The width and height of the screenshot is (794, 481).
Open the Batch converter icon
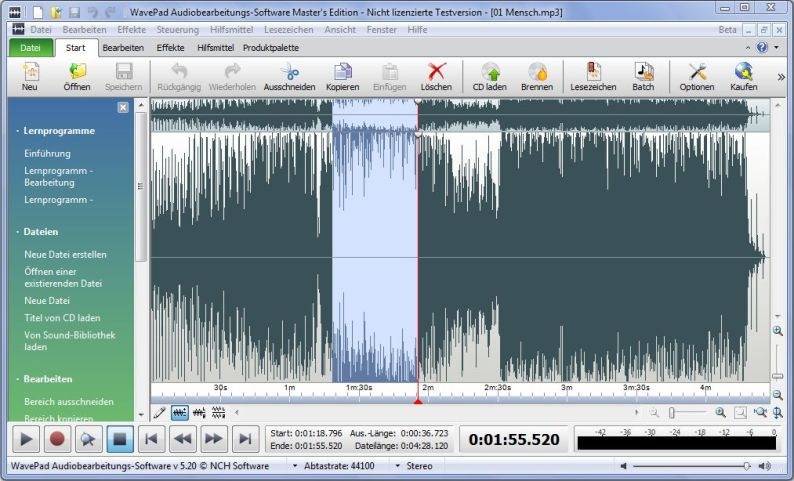click(x=643, y=72)
